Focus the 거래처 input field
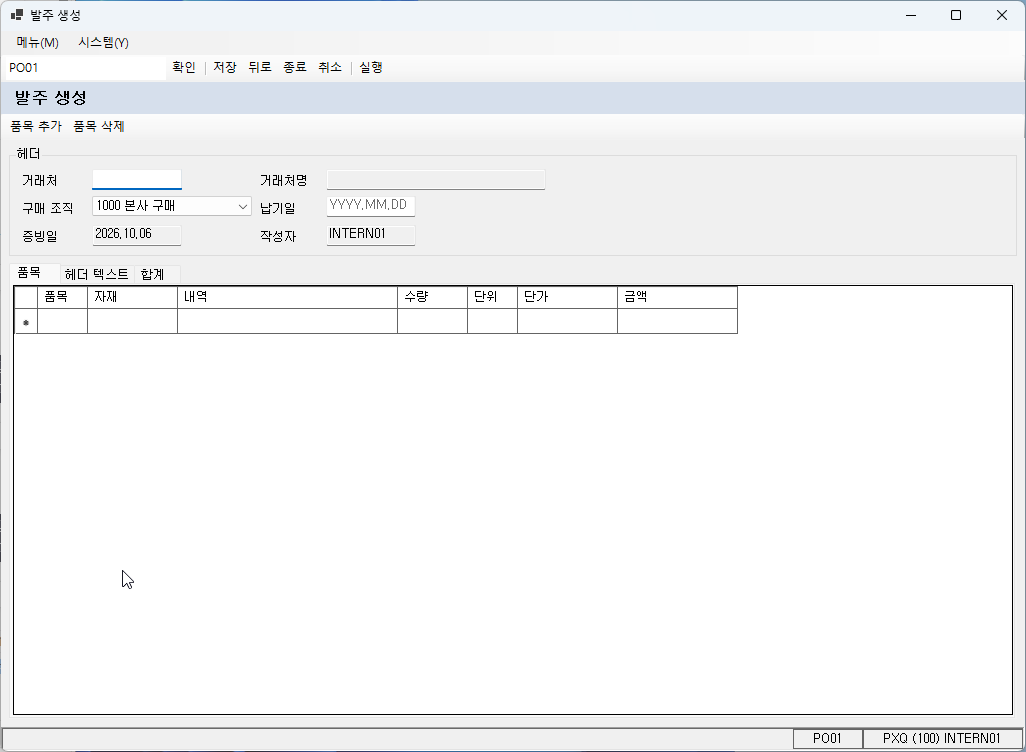This screenshot has height=752, width=1026. coord(137,179)
